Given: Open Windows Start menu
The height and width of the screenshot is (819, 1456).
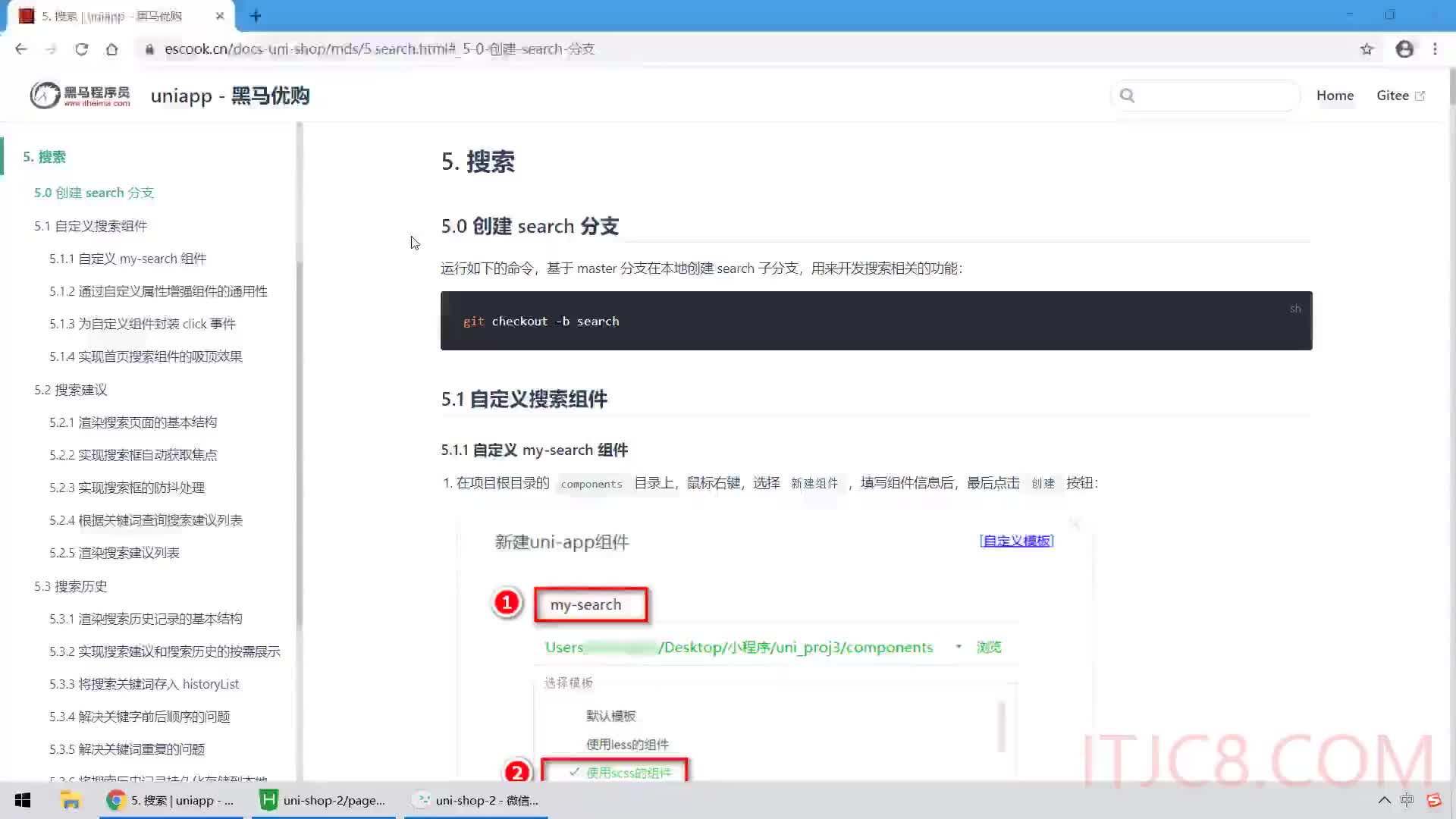Looking at the screenshot, I should click(x=23, y=800).
